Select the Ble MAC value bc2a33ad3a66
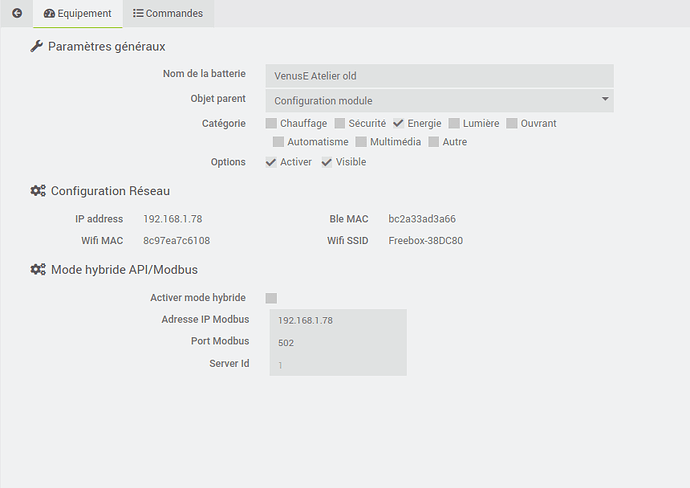This screenshot has height=488, width=690. pos(422,219)
